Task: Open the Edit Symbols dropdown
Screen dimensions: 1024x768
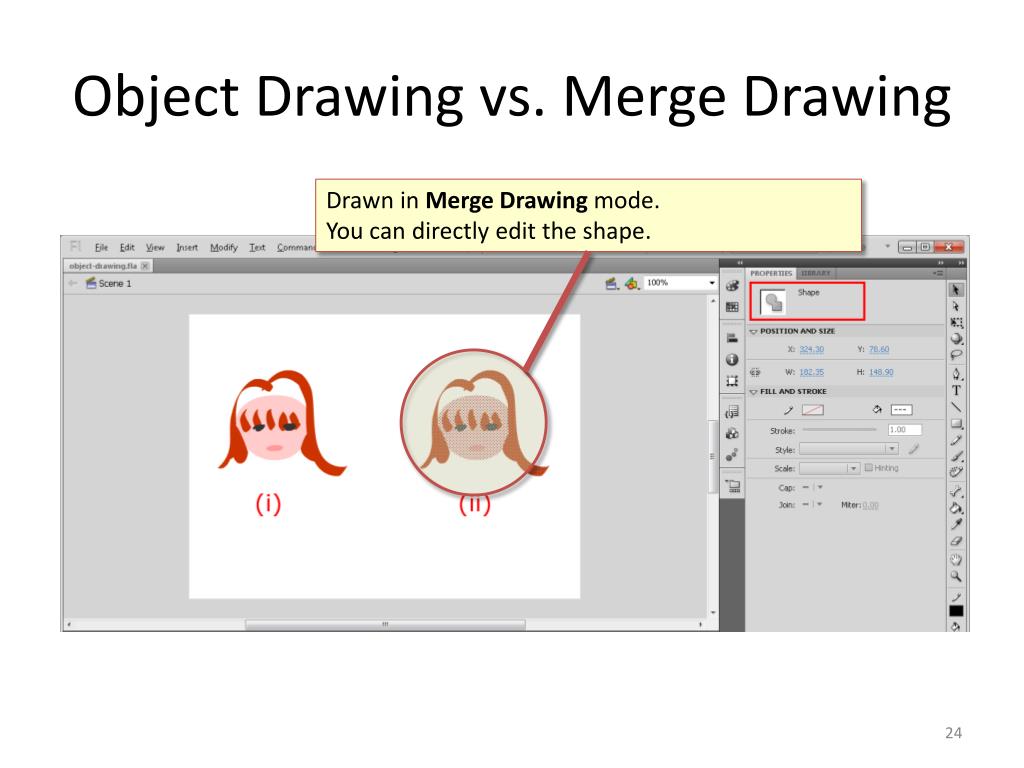Action: [632, 283]
